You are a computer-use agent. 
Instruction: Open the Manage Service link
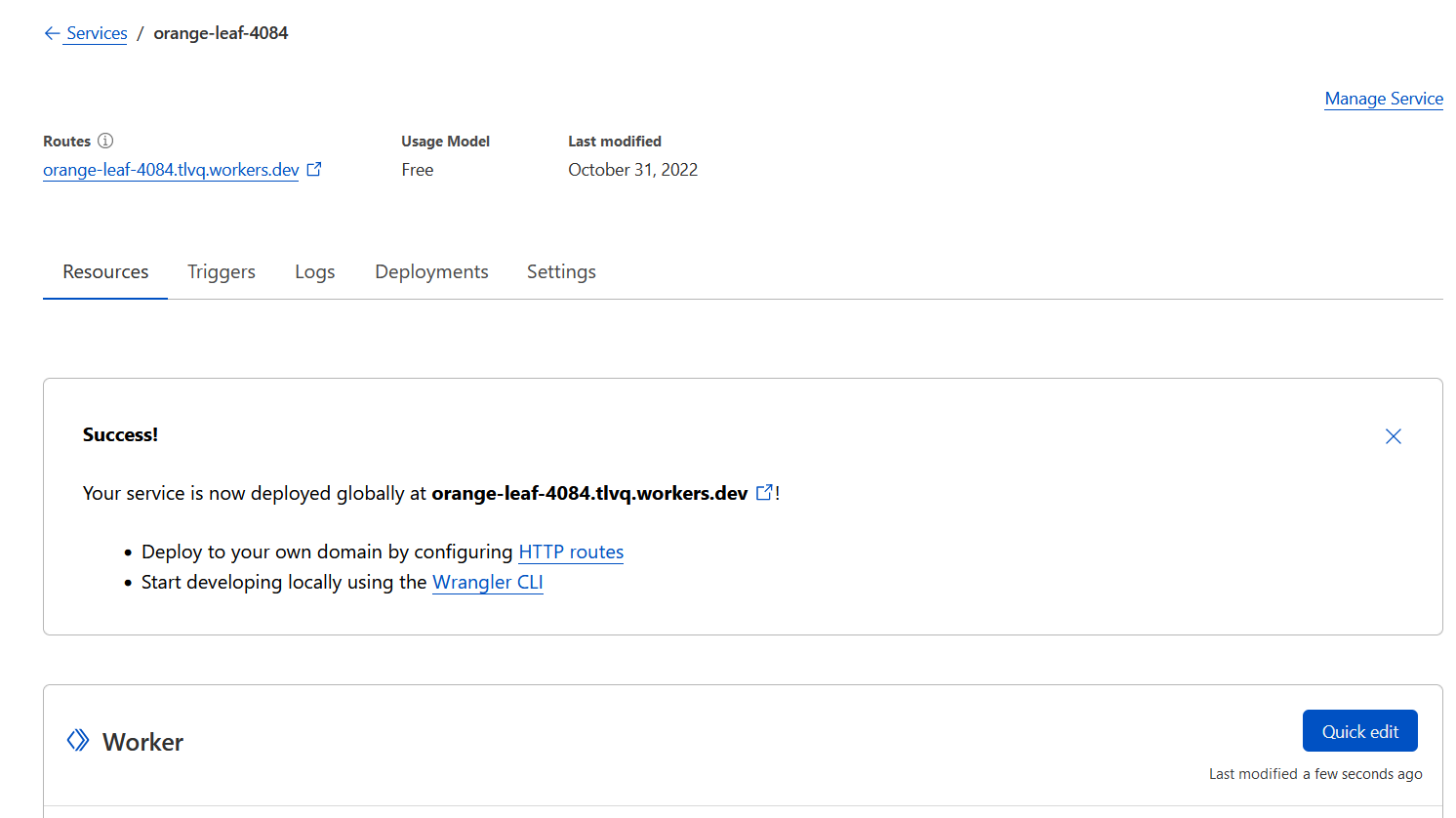pos(1384,99)
